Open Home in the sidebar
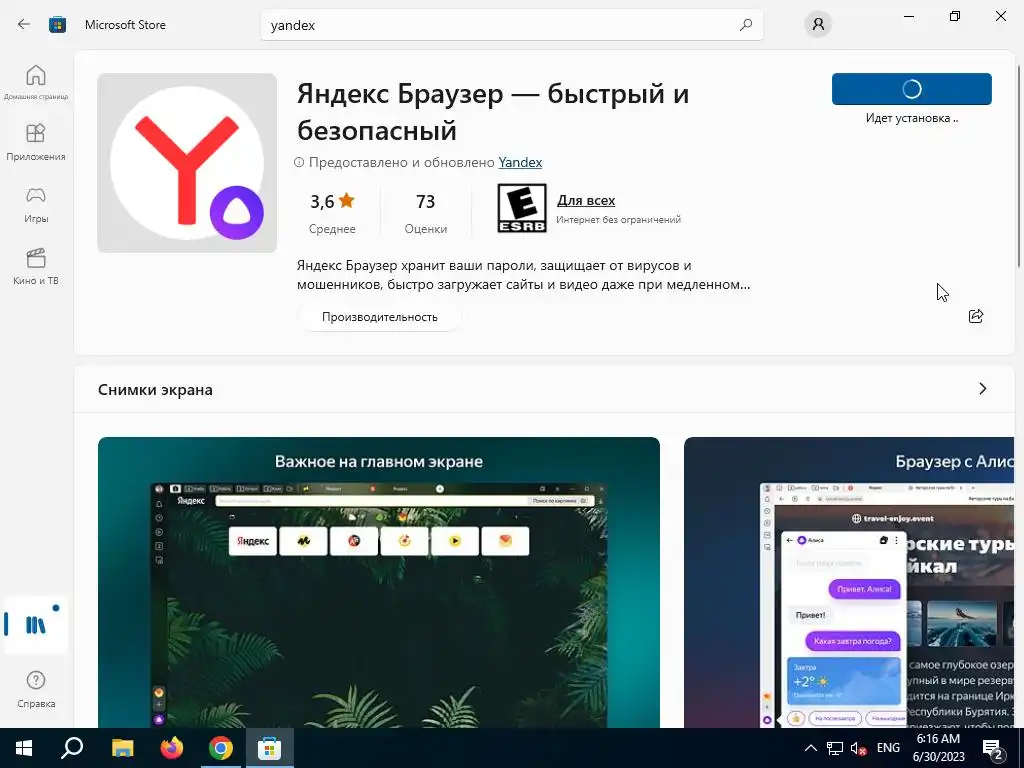Screen dimensions: 1024x768 point(36,82)
